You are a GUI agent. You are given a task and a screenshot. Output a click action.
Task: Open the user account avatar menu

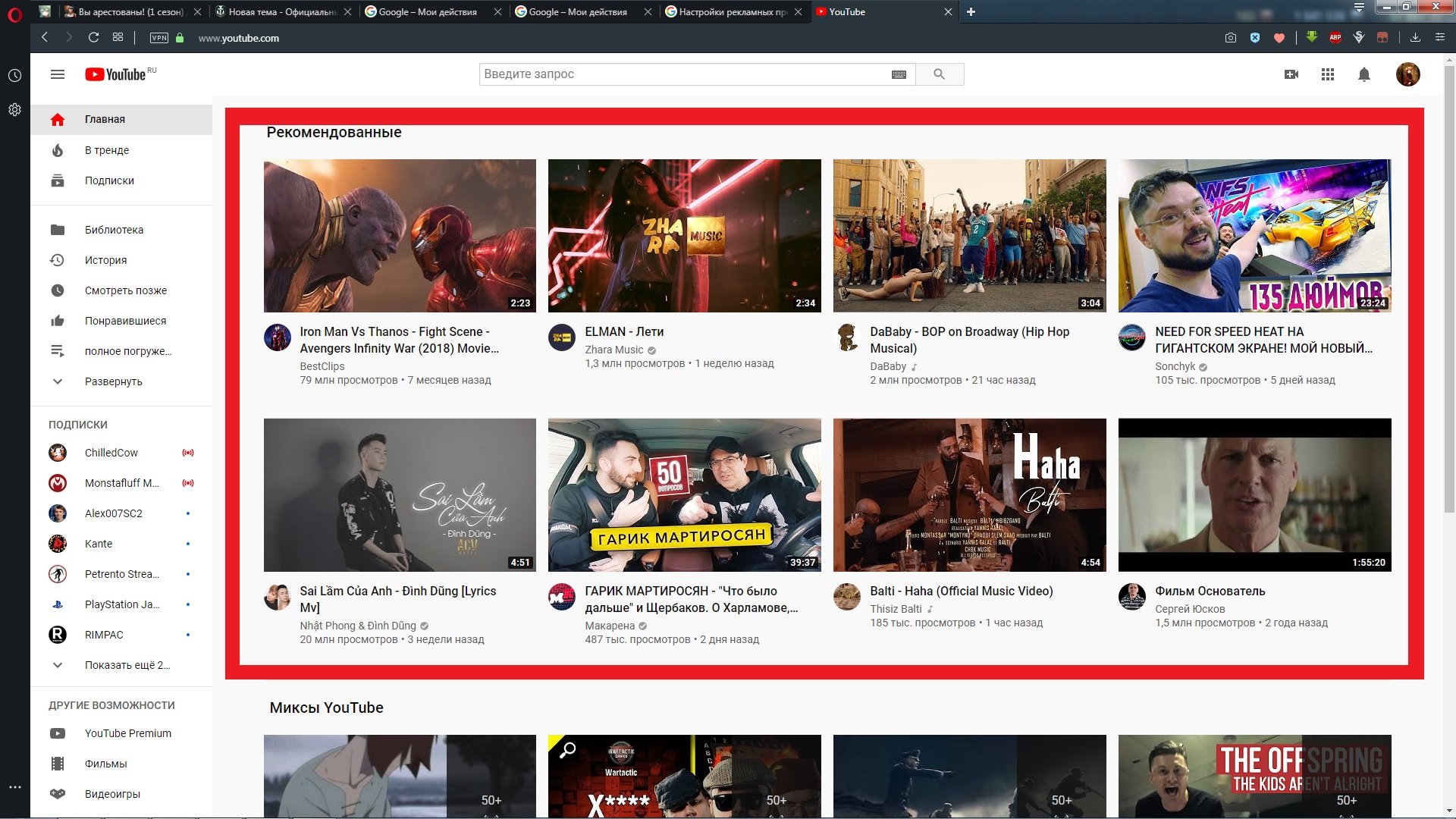(1407, 74)
